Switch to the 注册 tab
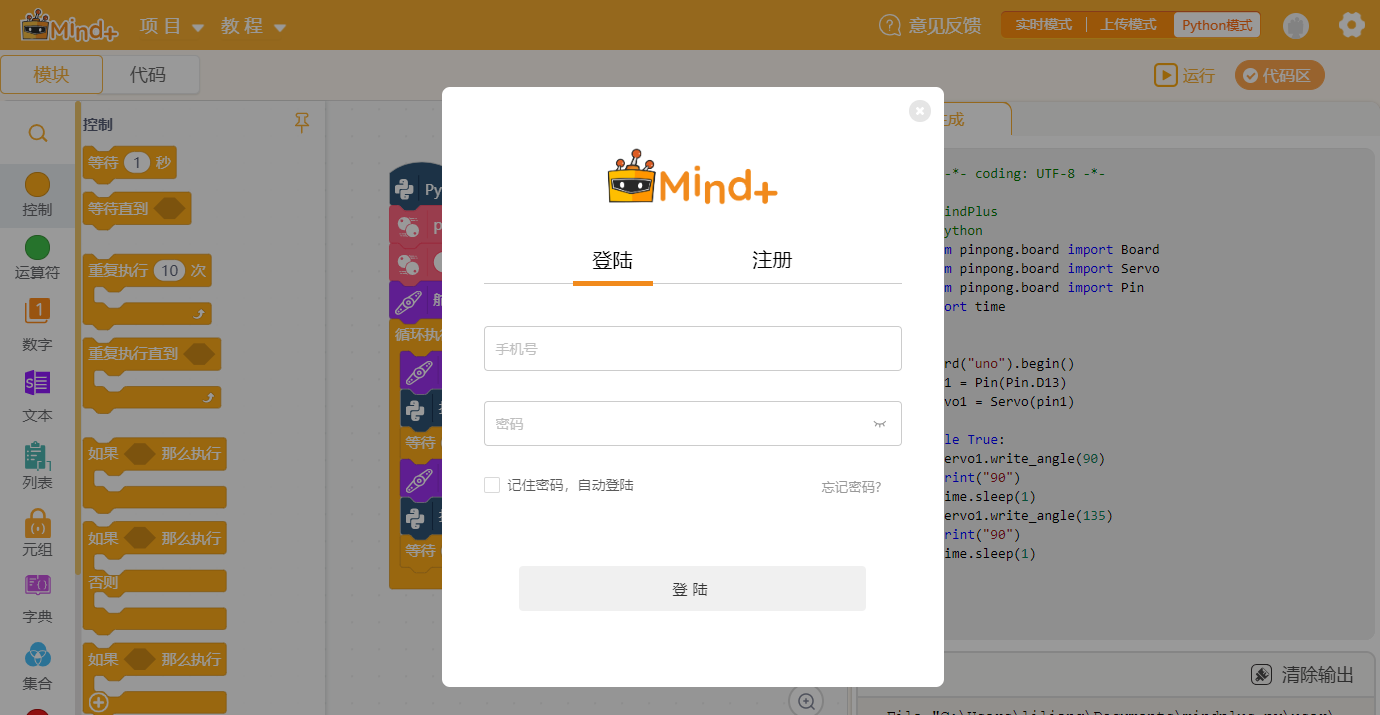Image resolution: width=1380 pixels, height=715 pixels. [x=772, y=261]
